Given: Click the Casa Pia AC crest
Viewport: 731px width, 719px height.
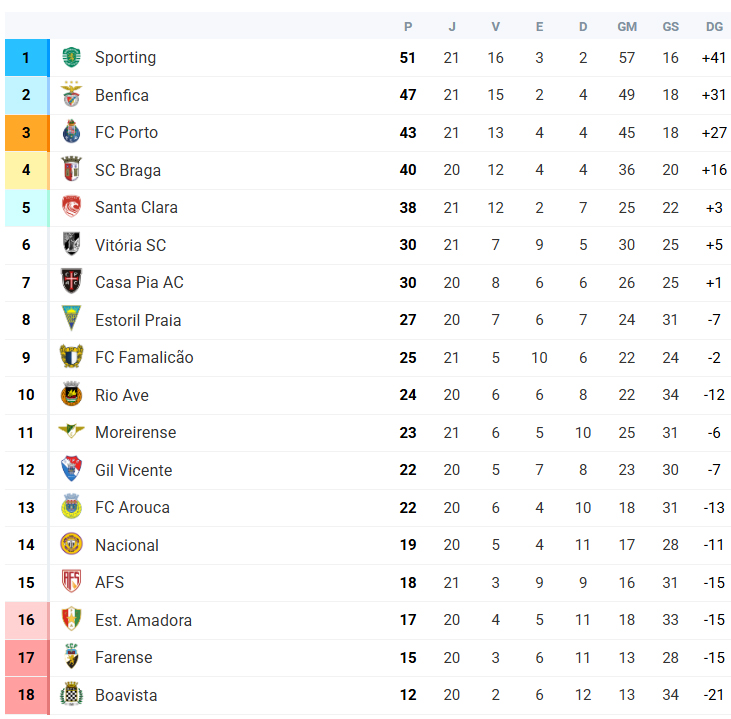Looking at the screenshot, I should point(71,281).
